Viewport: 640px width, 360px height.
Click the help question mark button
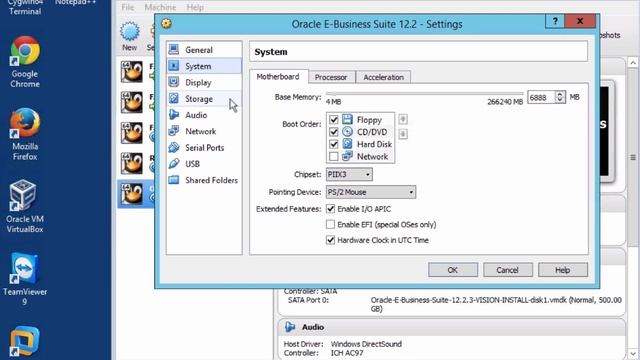pos(555,21)
